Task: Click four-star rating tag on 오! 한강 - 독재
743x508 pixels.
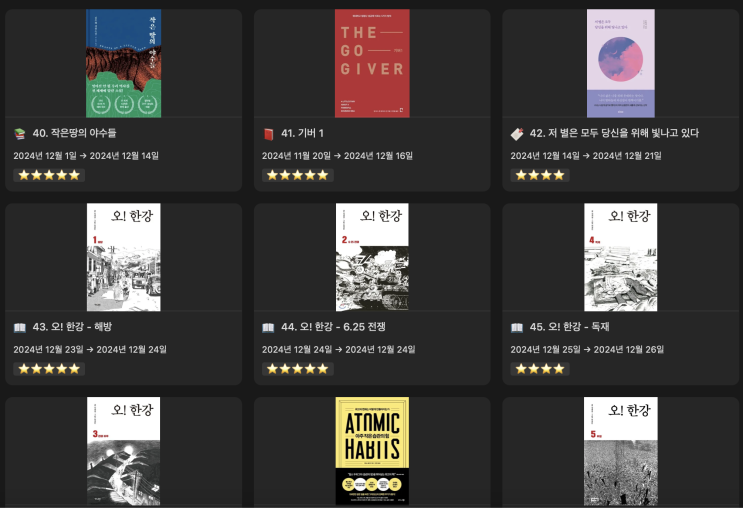Action: (x=540, y=369)
